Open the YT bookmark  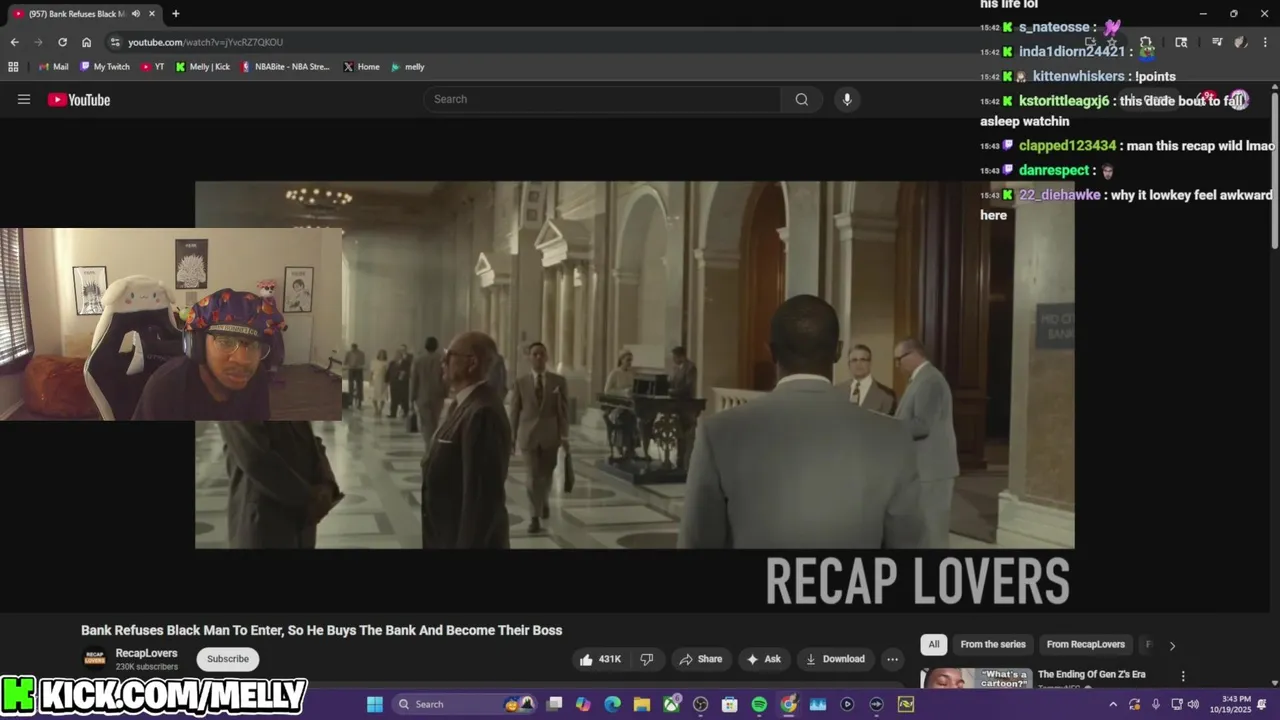pos(153,67)
